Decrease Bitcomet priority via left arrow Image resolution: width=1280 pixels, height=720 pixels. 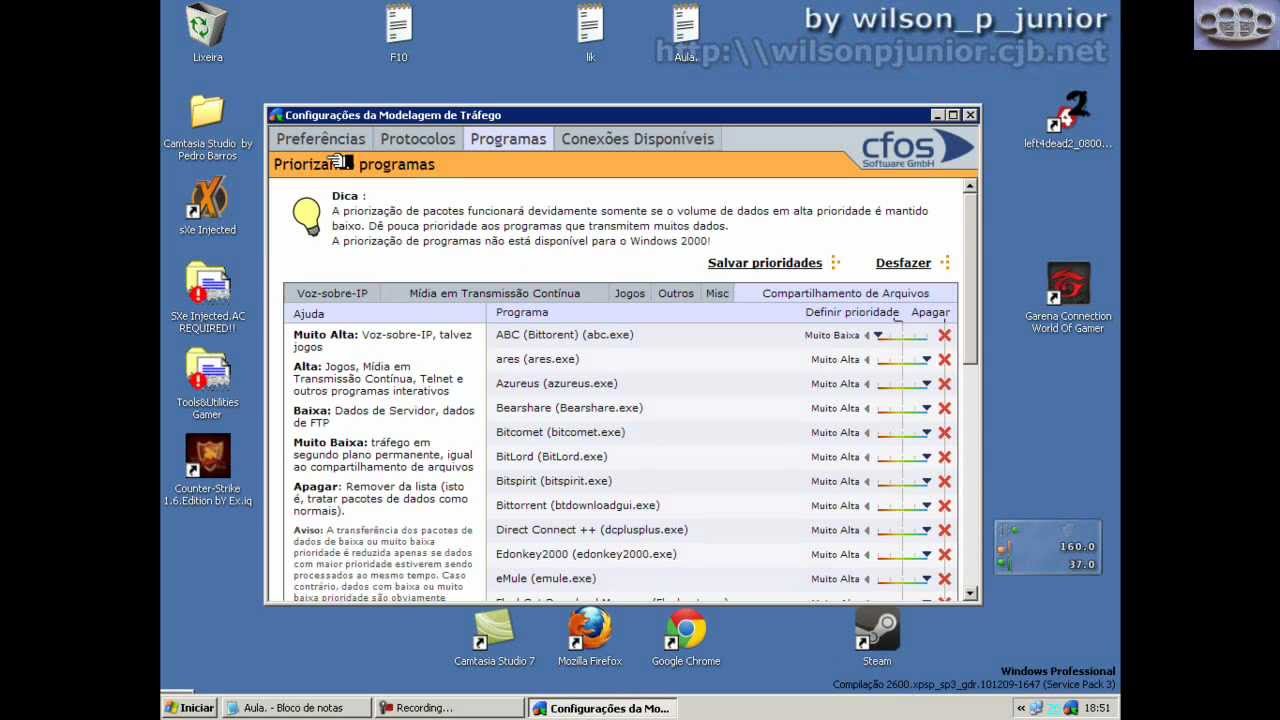pos(867,433)
